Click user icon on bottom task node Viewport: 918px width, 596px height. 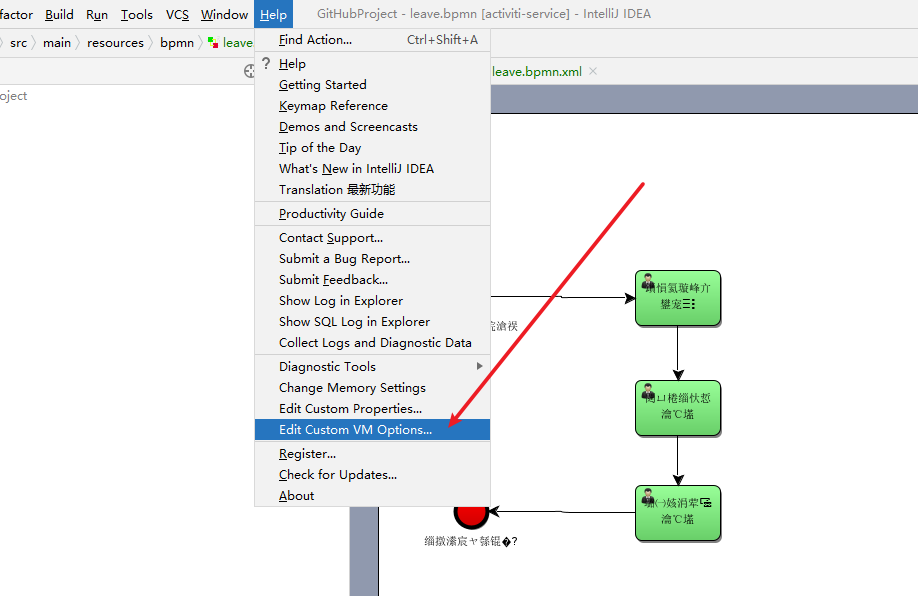[648, 497]
